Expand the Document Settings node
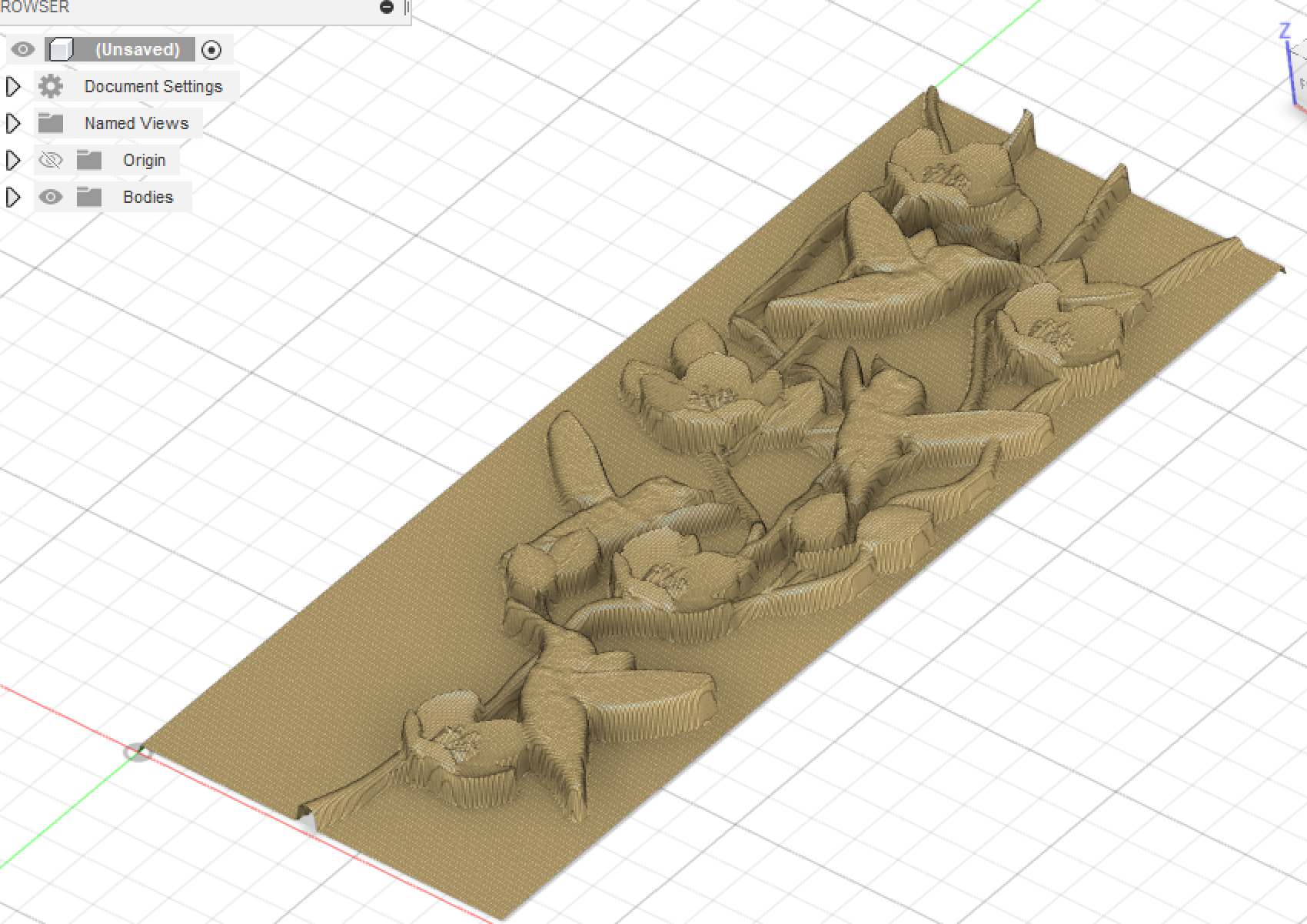1307x924 pixels. pyautogui.click(x=13, y=87)
